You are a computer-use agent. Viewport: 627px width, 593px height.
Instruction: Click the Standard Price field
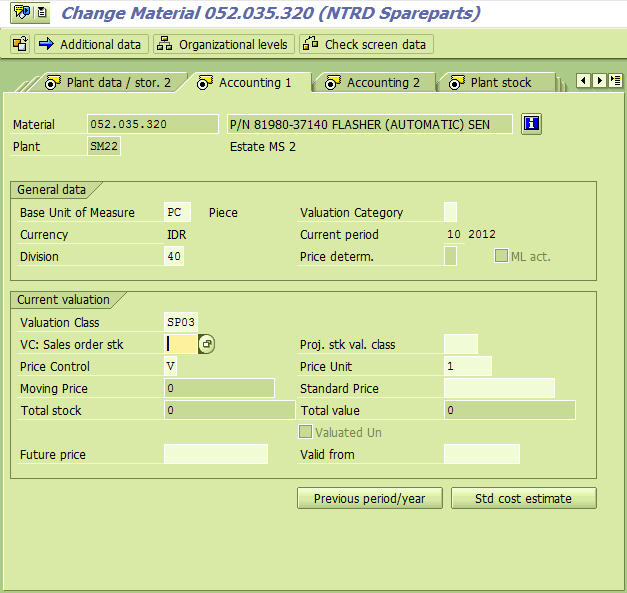(x=499, y=388)
